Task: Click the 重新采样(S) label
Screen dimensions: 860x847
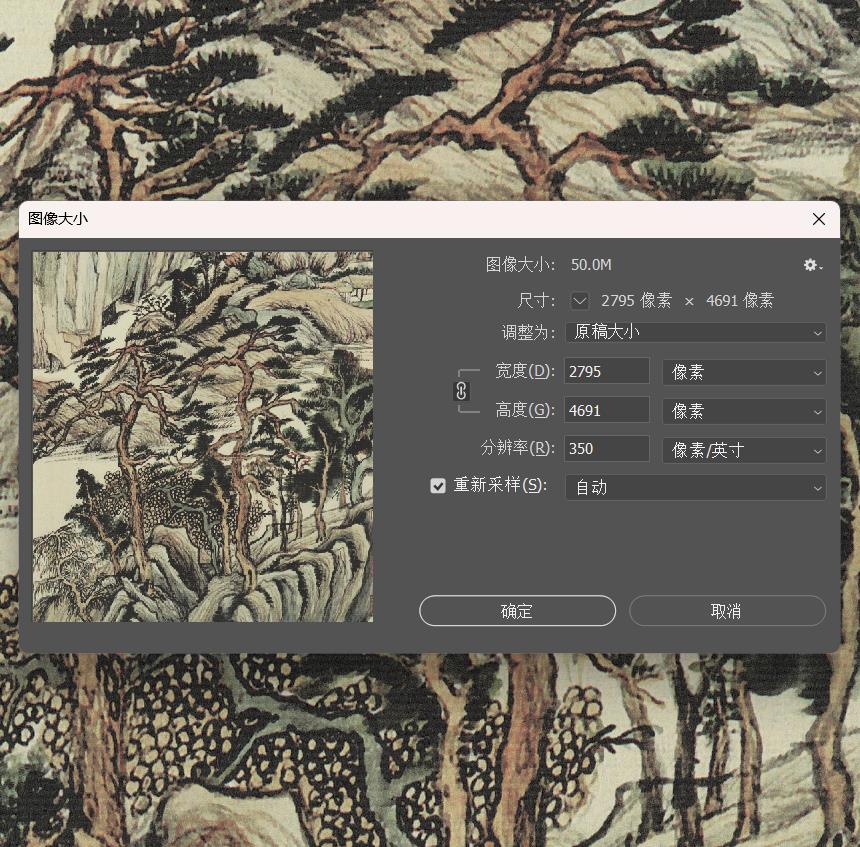Action: click(x=500, y=485)
